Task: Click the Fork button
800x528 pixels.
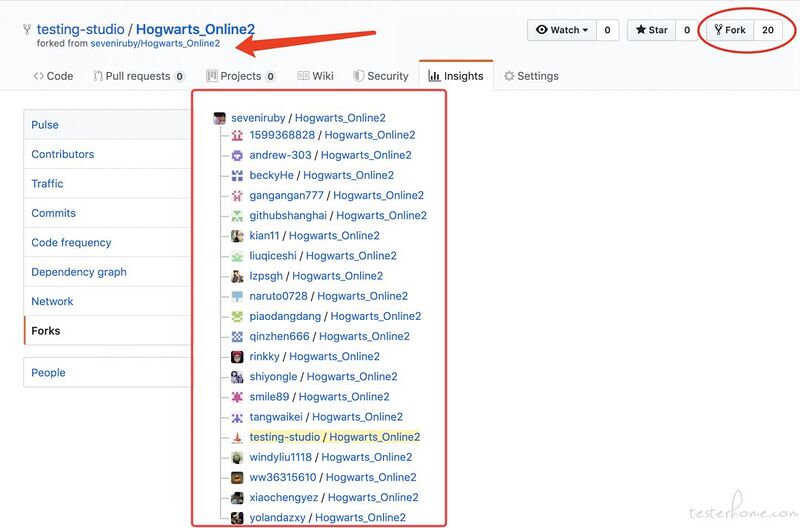Action: (730, 30)
